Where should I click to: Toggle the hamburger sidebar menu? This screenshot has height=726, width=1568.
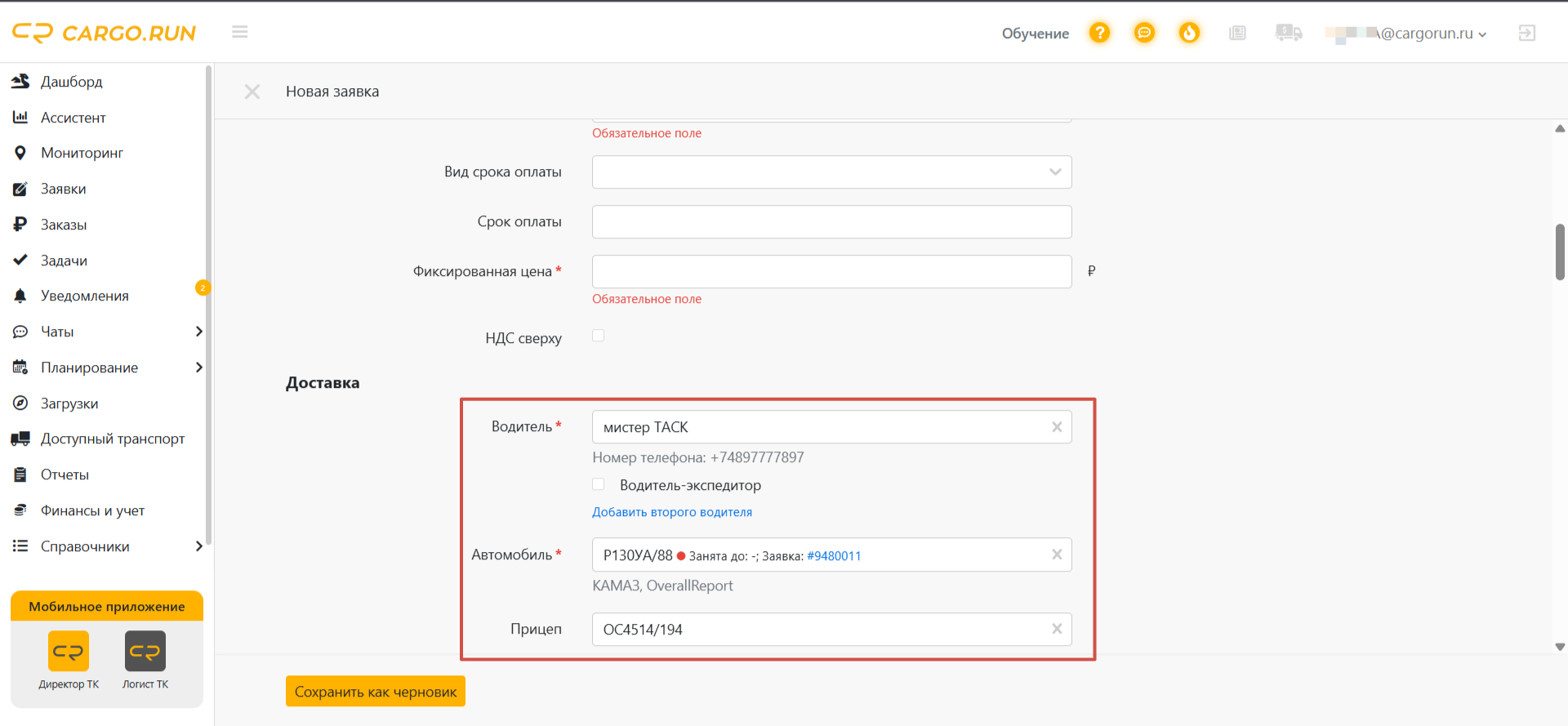239,32
